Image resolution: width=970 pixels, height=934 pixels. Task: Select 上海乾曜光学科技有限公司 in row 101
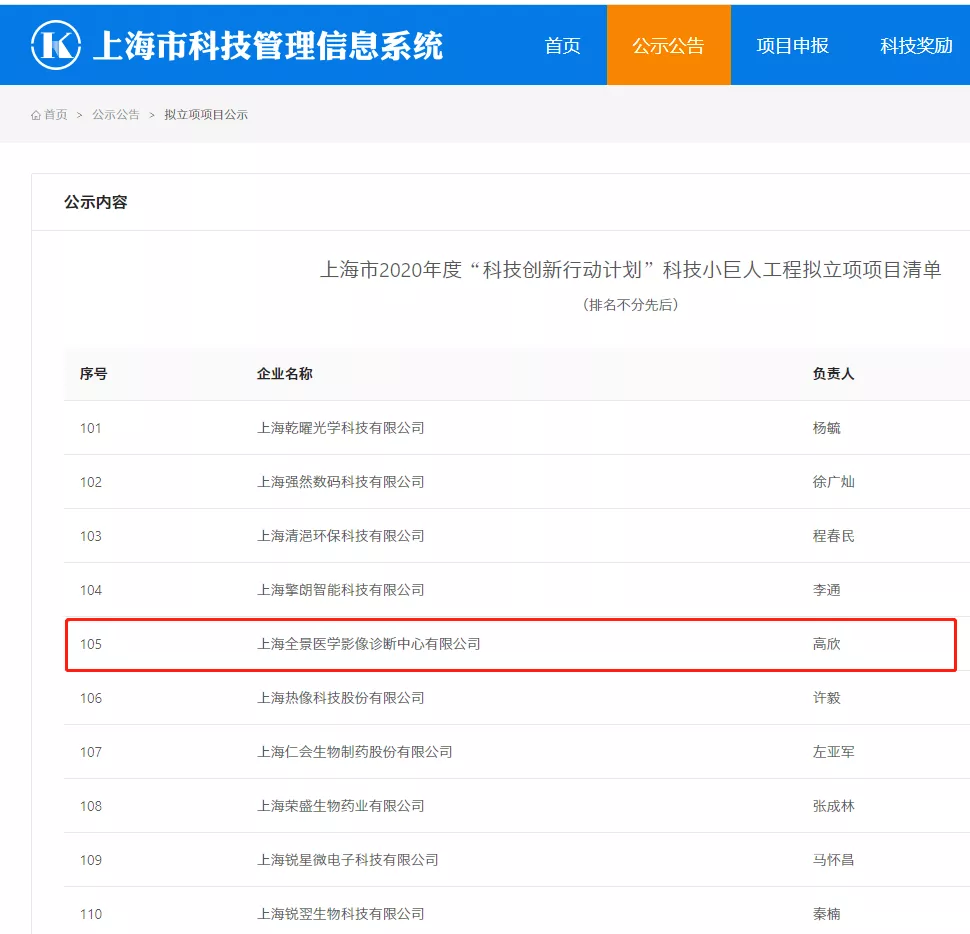point(341,428)
